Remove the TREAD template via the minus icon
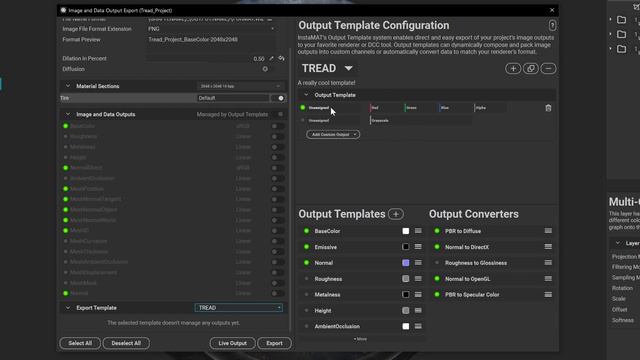 click(548, 69)
